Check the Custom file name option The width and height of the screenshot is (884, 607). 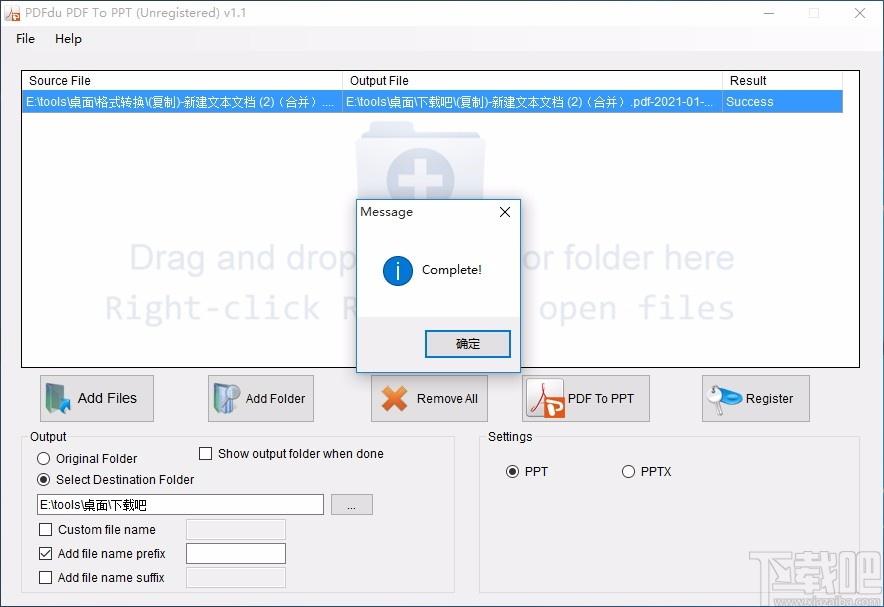pyautogui.click(x=46, y=530)
